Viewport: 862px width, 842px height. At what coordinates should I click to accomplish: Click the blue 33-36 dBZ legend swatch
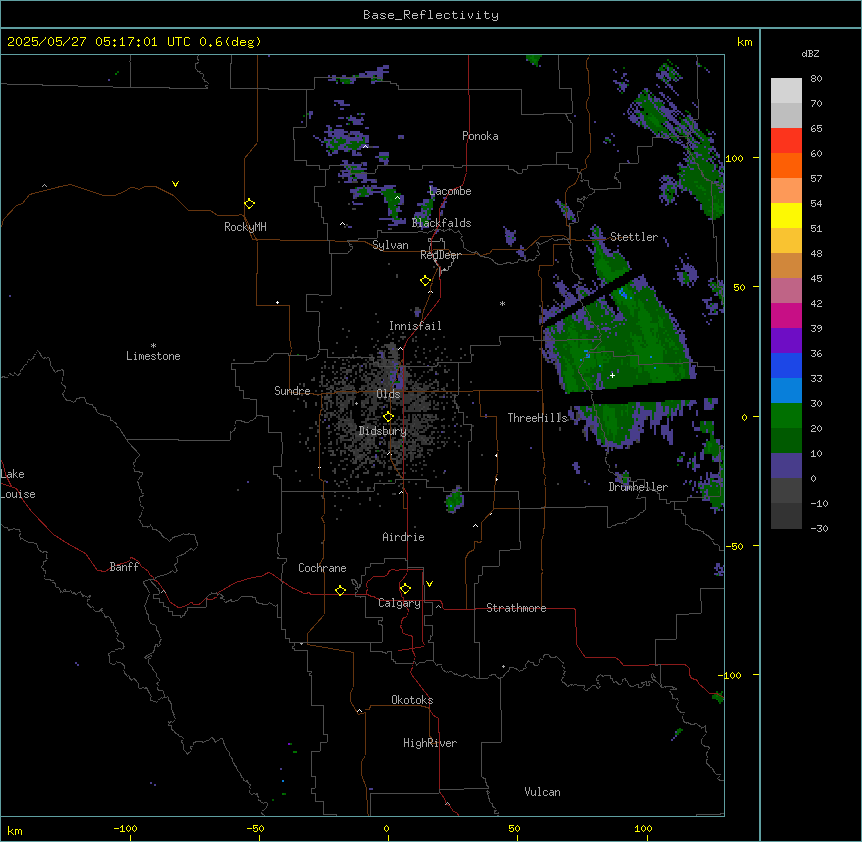pos(786,365)
